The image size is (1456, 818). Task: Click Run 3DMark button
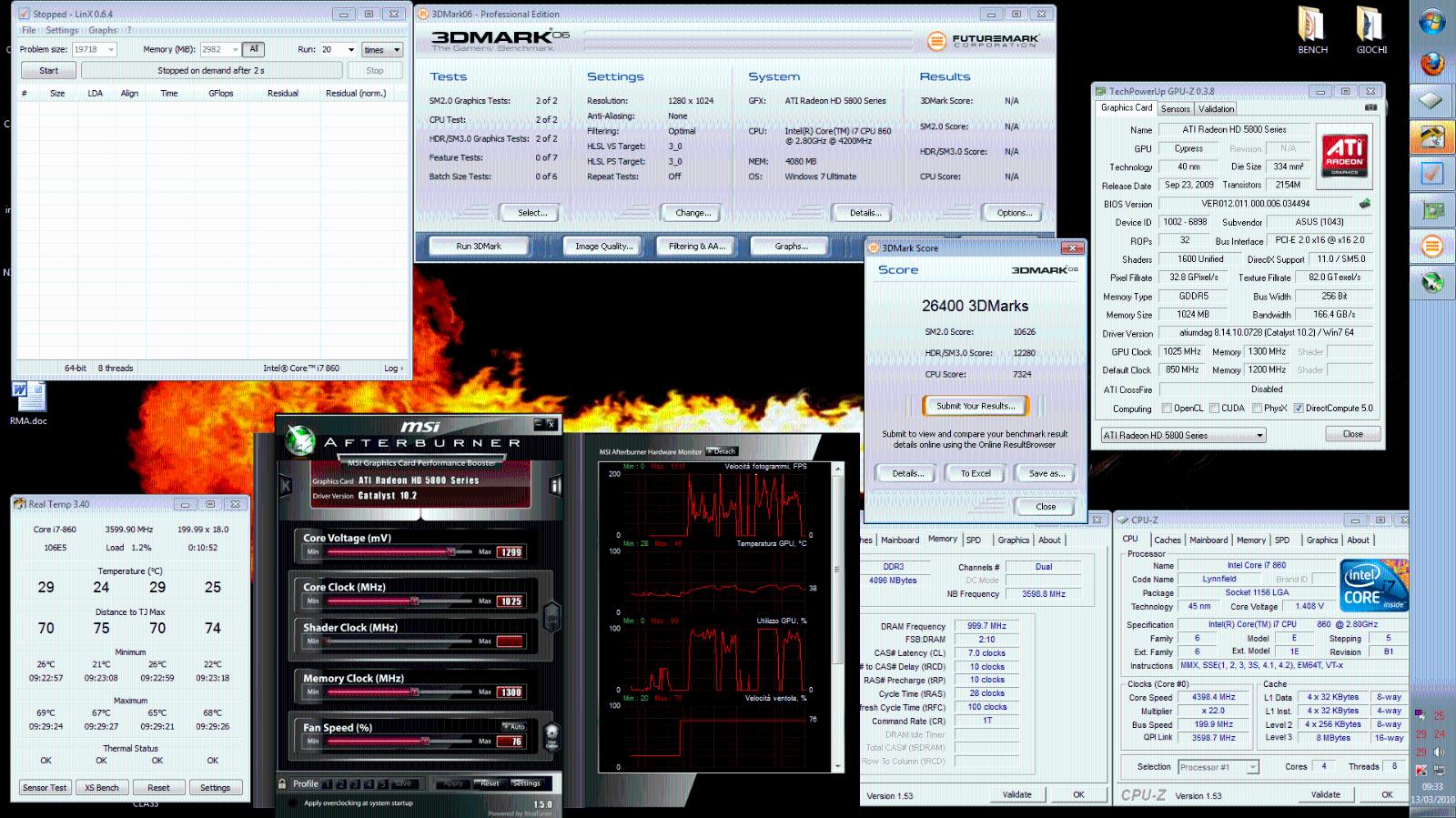[x=479, y=246]
